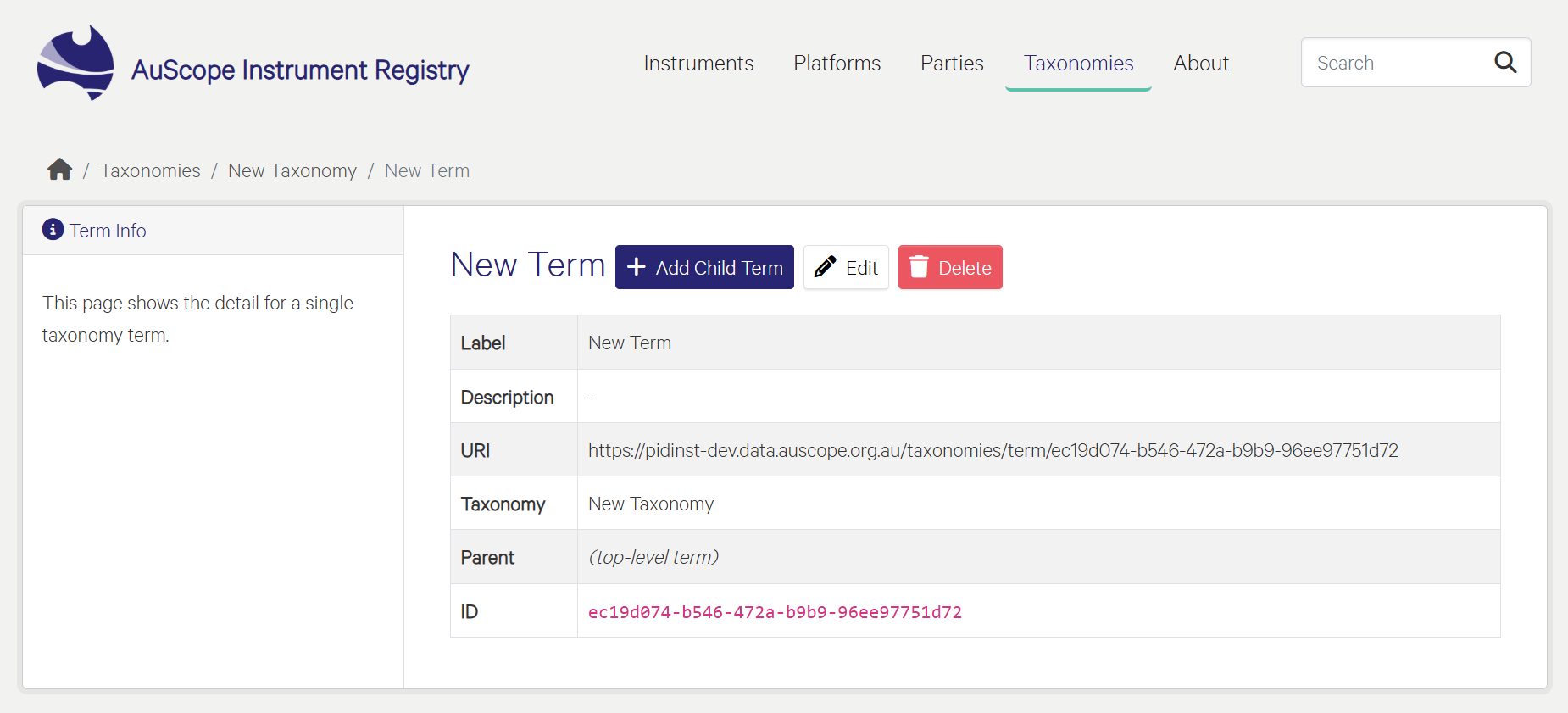Viewport: 1568px width, 713px height.
Task: Click the New Term page heading
Action: (528, 265)
